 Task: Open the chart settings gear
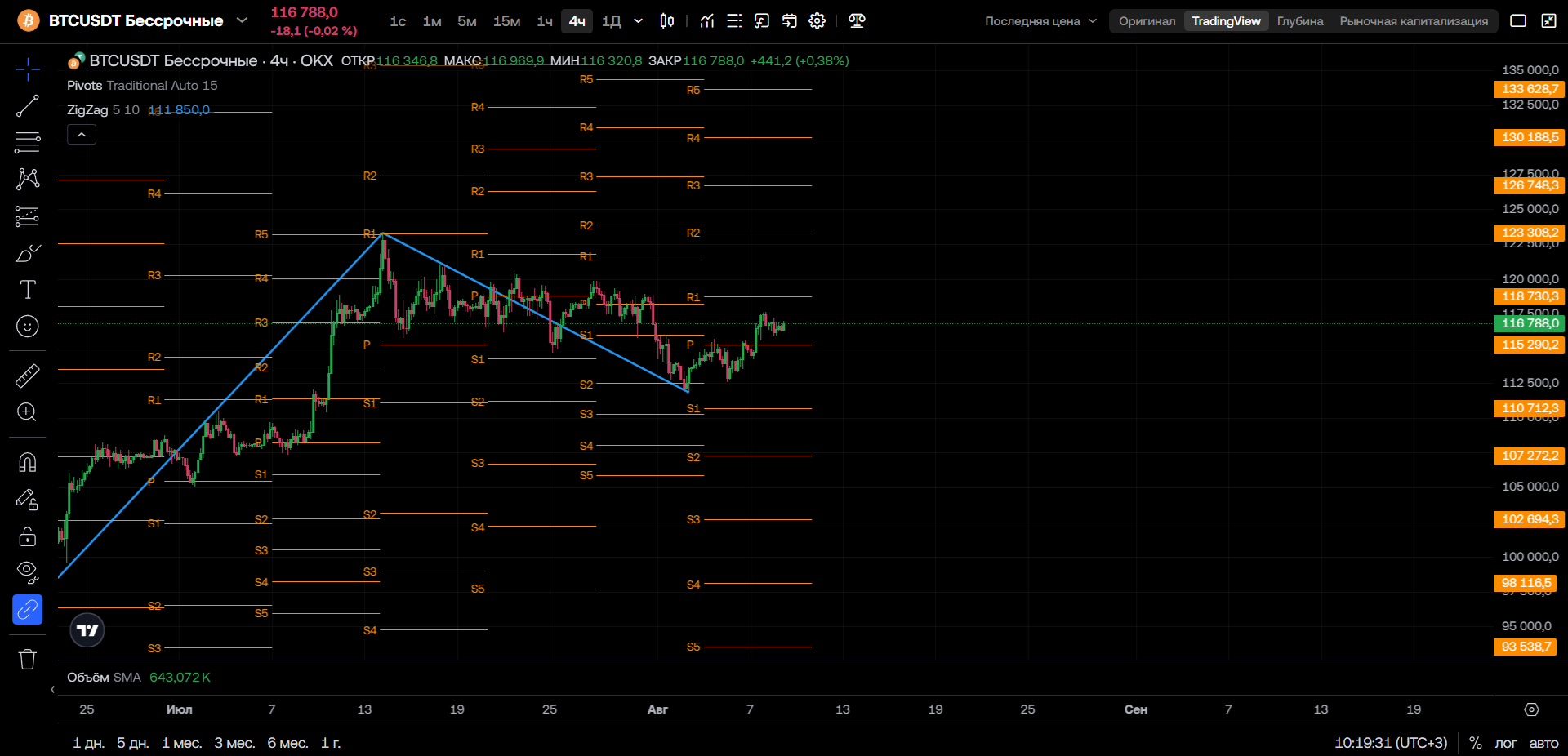(x=817, y=21)
